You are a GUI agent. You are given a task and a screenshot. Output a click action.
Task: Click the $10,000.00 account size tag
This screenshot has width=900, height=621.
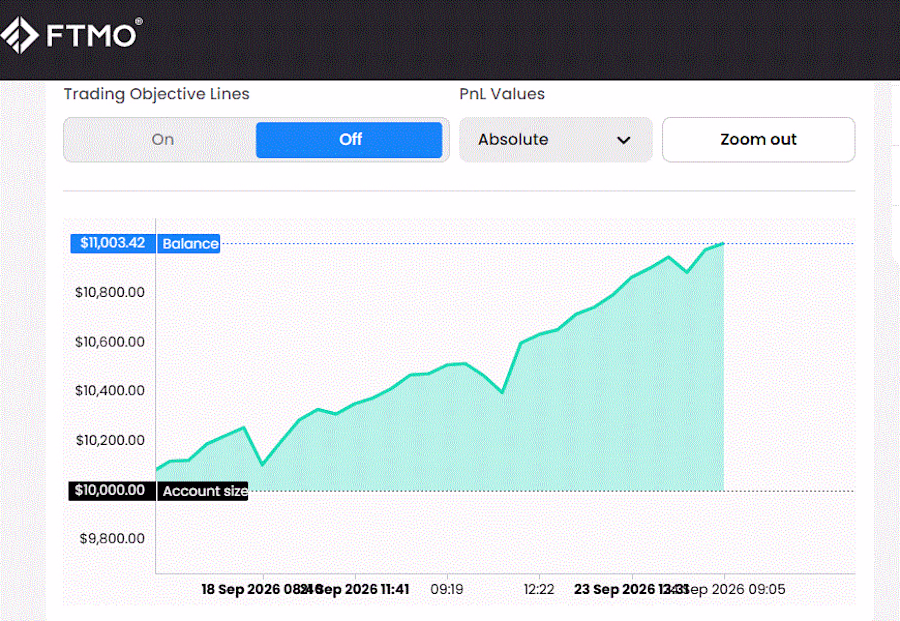111,491
